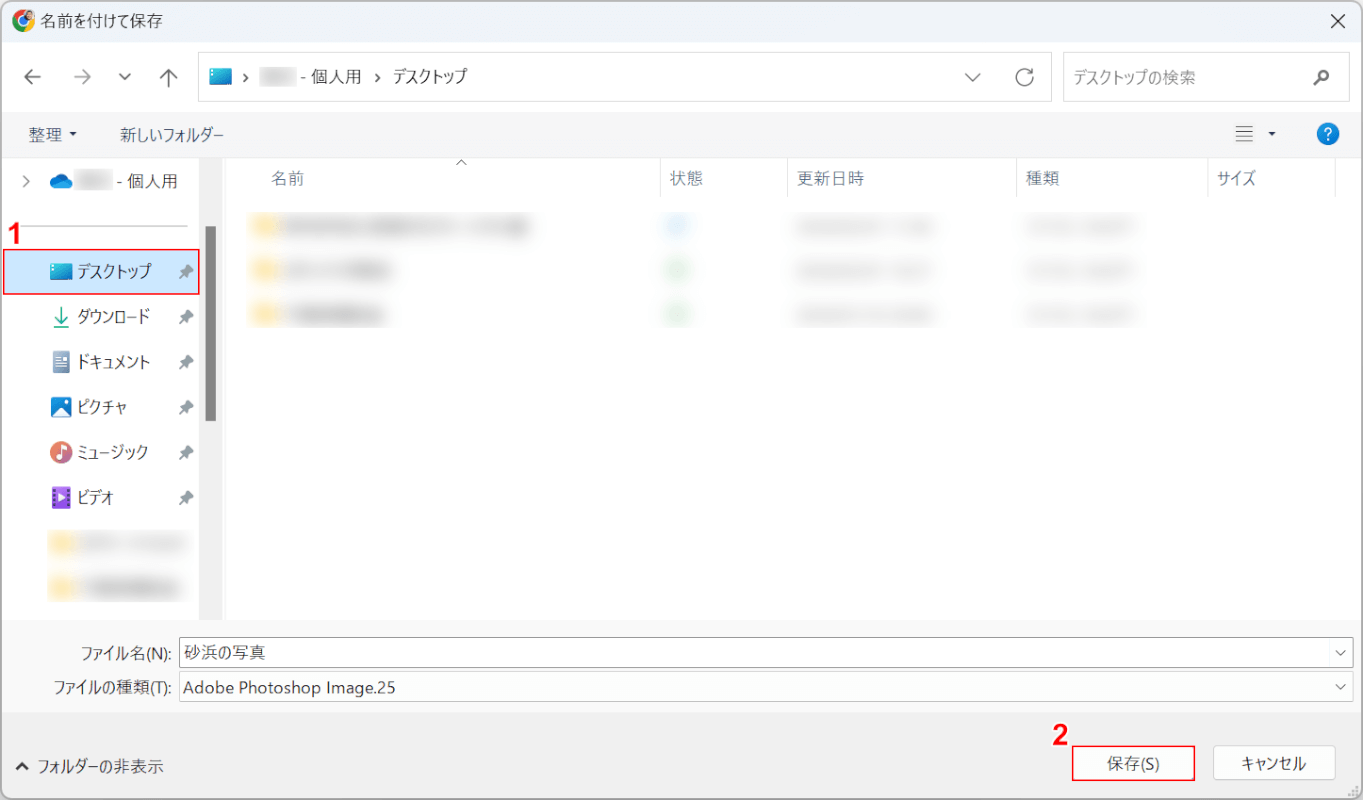Click デスクトップ in the address breadcrumb
The width and height of the screenshot is (1363, 800).
pyautogui.click(x=429, y=76)
